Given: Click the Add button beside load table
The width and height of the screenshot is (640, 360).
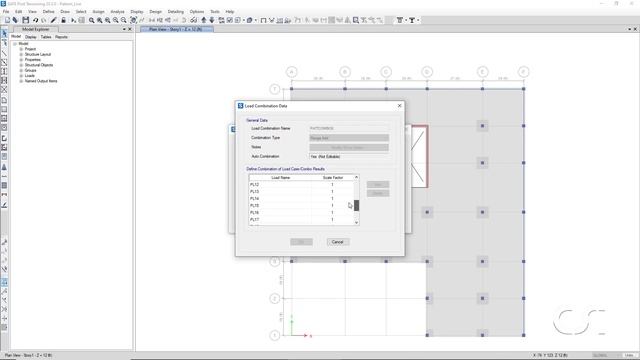Looking at the screenshot, I should click(x=378, y=184).
